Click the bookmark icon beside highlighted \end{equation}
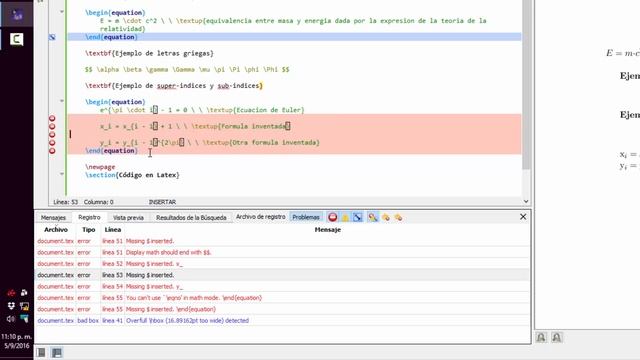Screen dimensions: 640x360 click(x=52, y=37)
